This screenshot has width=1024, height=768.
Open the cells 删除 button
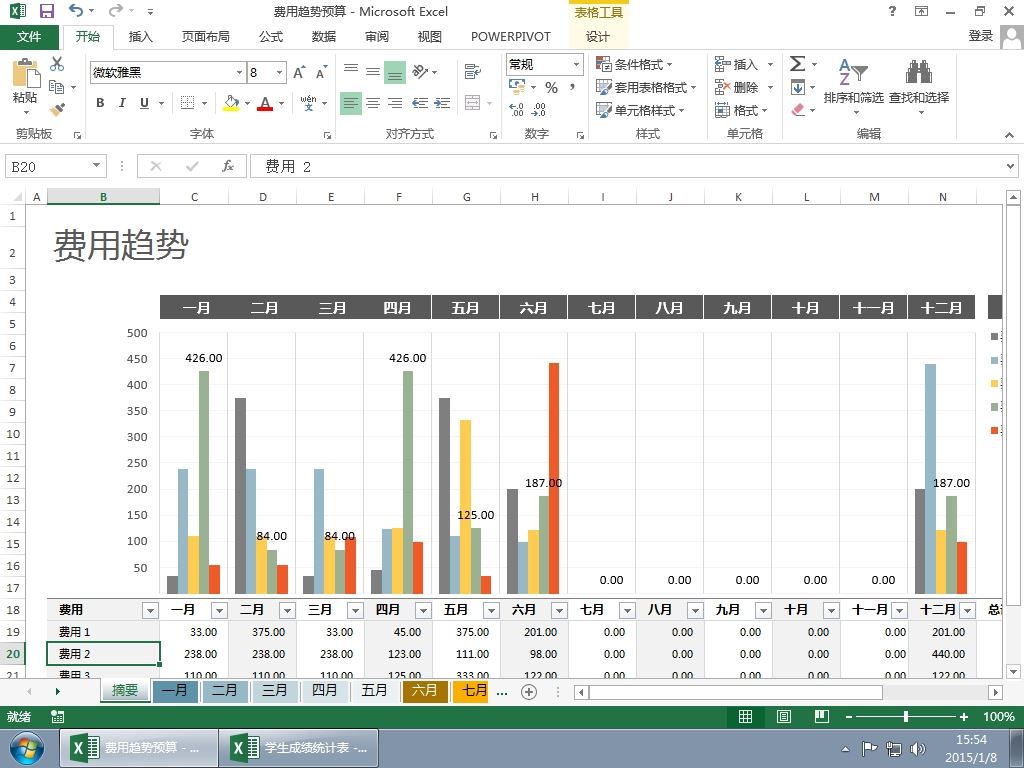pyautogui.click(x=744, y=87)
